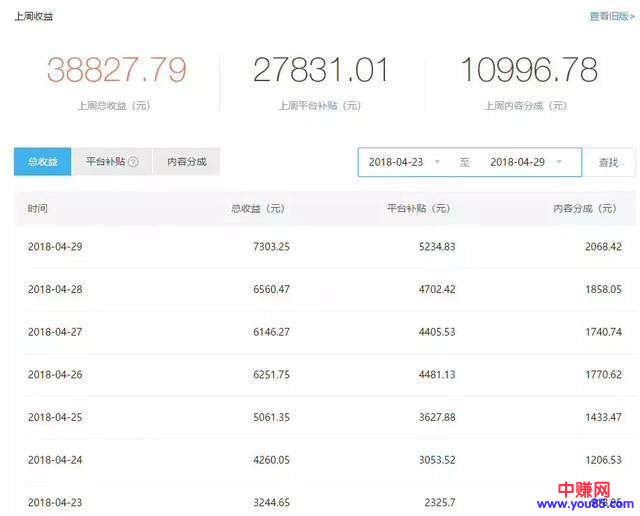
Task: Click the weekly total 38827.79 figure
Action: pyautogui.click(x=117, y=71)
